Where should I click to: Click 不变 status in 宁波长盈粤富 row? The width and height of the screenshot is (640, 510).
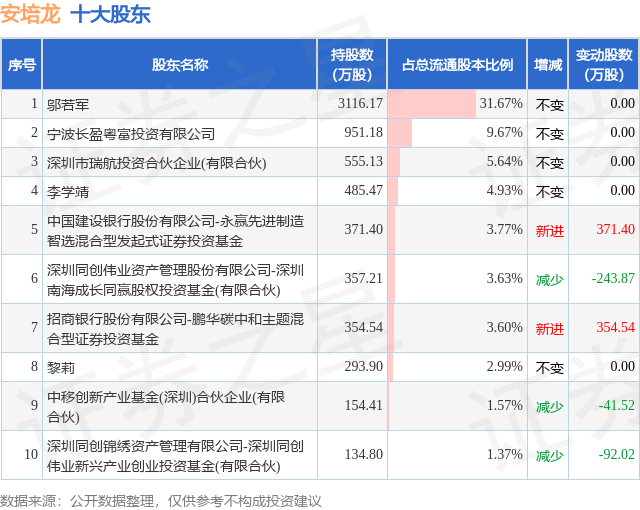pyautogui.click(x=549, y=134)
